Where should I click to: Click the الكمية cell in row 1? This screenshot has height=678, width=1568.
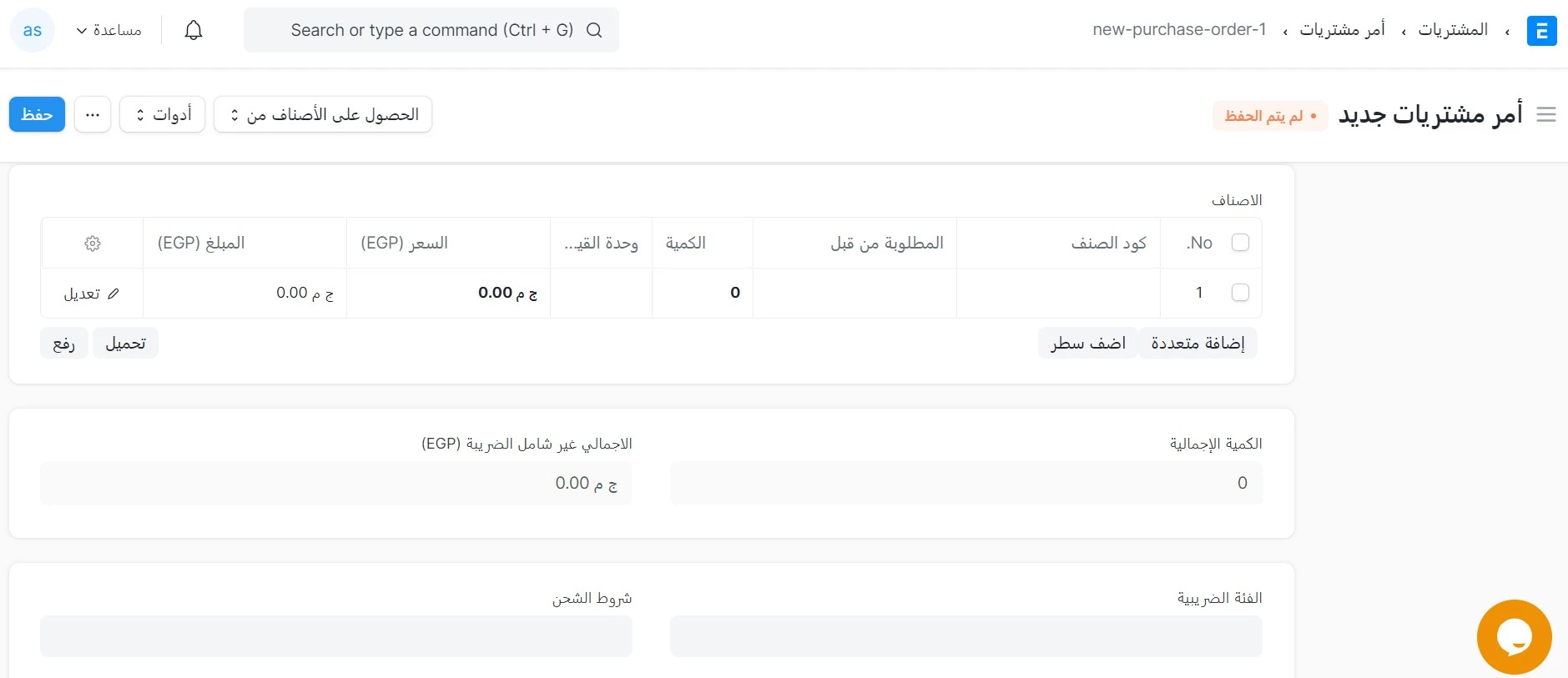tap(703, 293)
